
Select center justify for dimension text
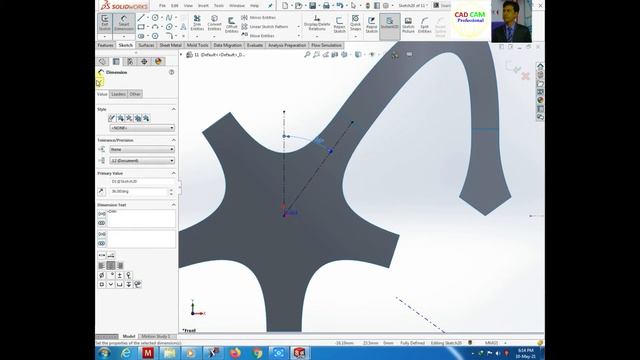(111, 266)
